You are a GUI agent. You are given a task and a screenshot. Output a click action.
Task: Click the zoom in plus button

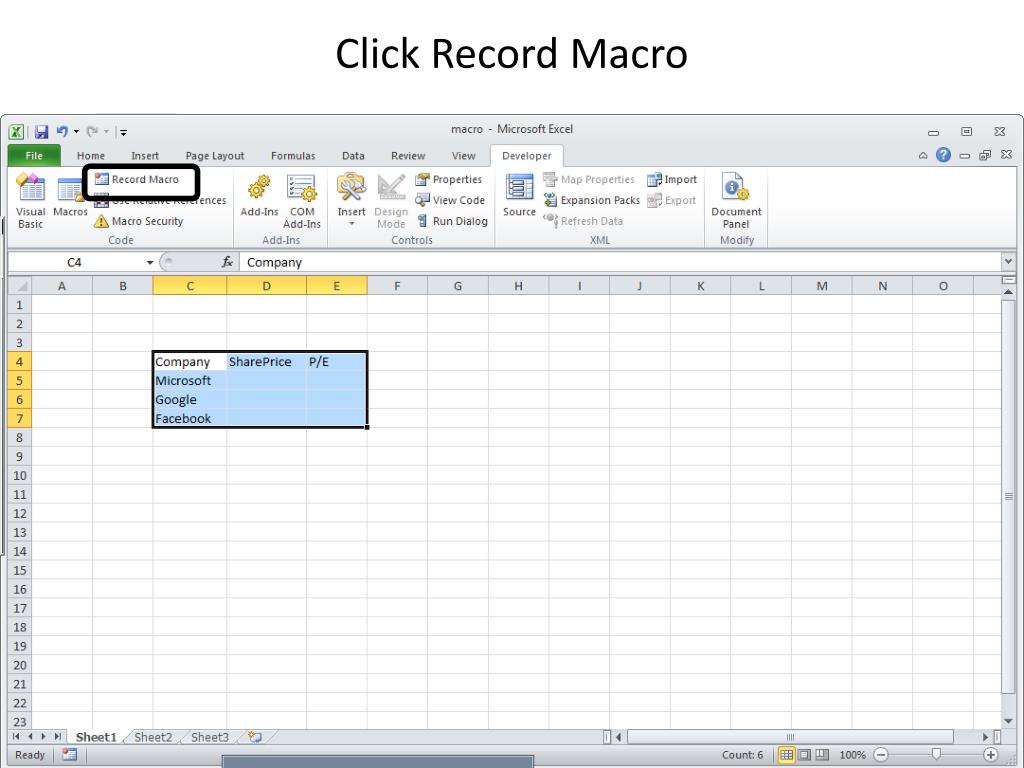tap(991, 755)
